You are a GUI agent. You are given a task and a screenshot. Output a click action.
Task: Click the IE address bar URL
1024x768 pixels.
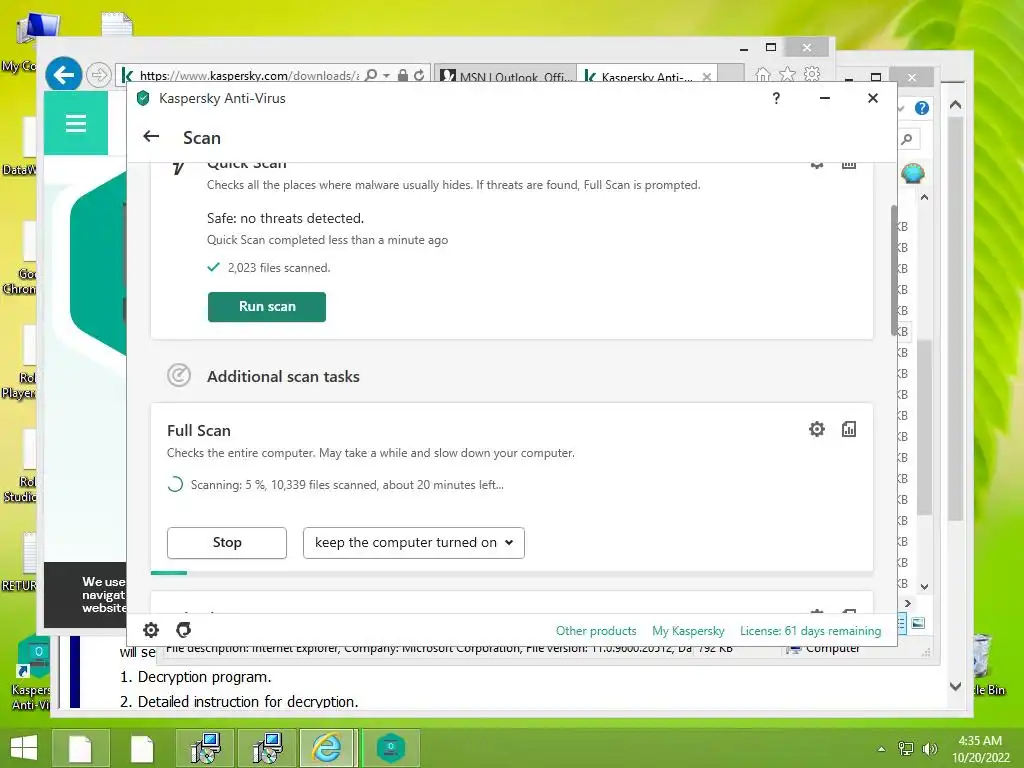click(249, 76)
